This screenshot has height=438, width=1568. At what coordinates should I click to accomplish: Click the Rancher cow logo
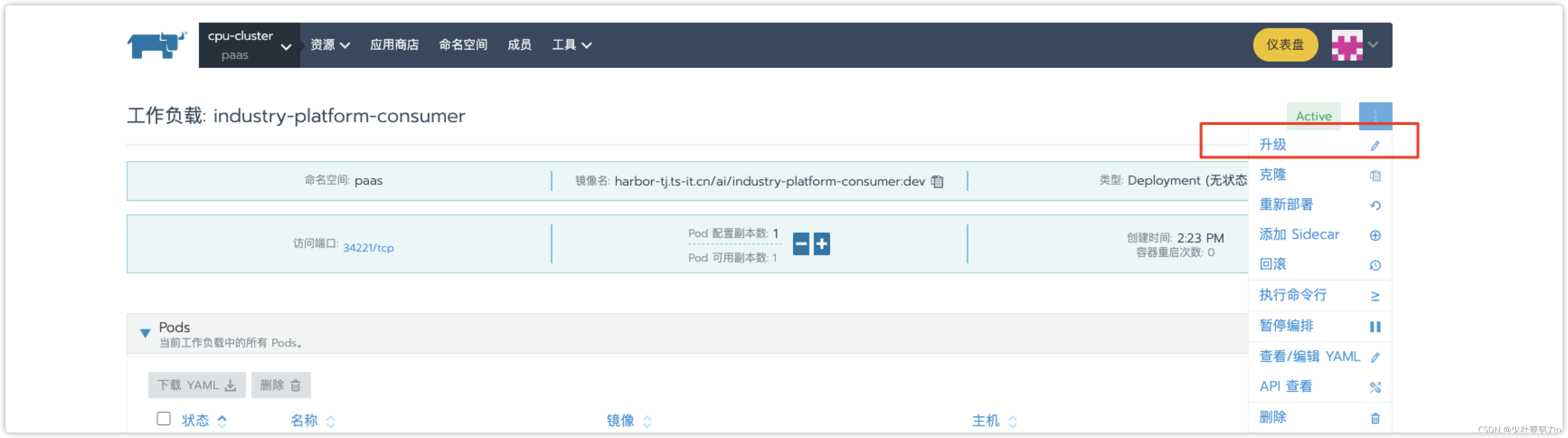[x=156, y=45]
